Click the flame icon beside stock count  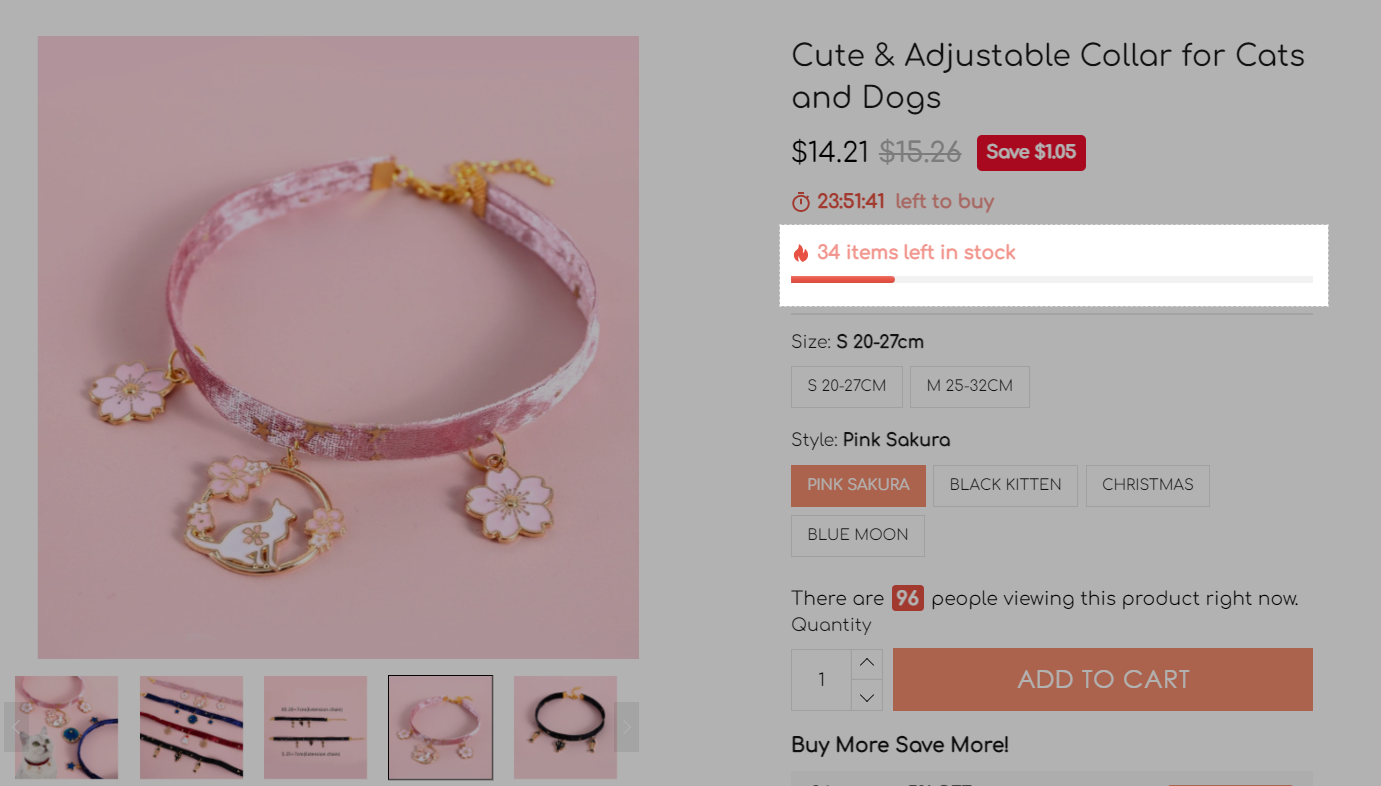pyautogui.click(x=800, y=253)
